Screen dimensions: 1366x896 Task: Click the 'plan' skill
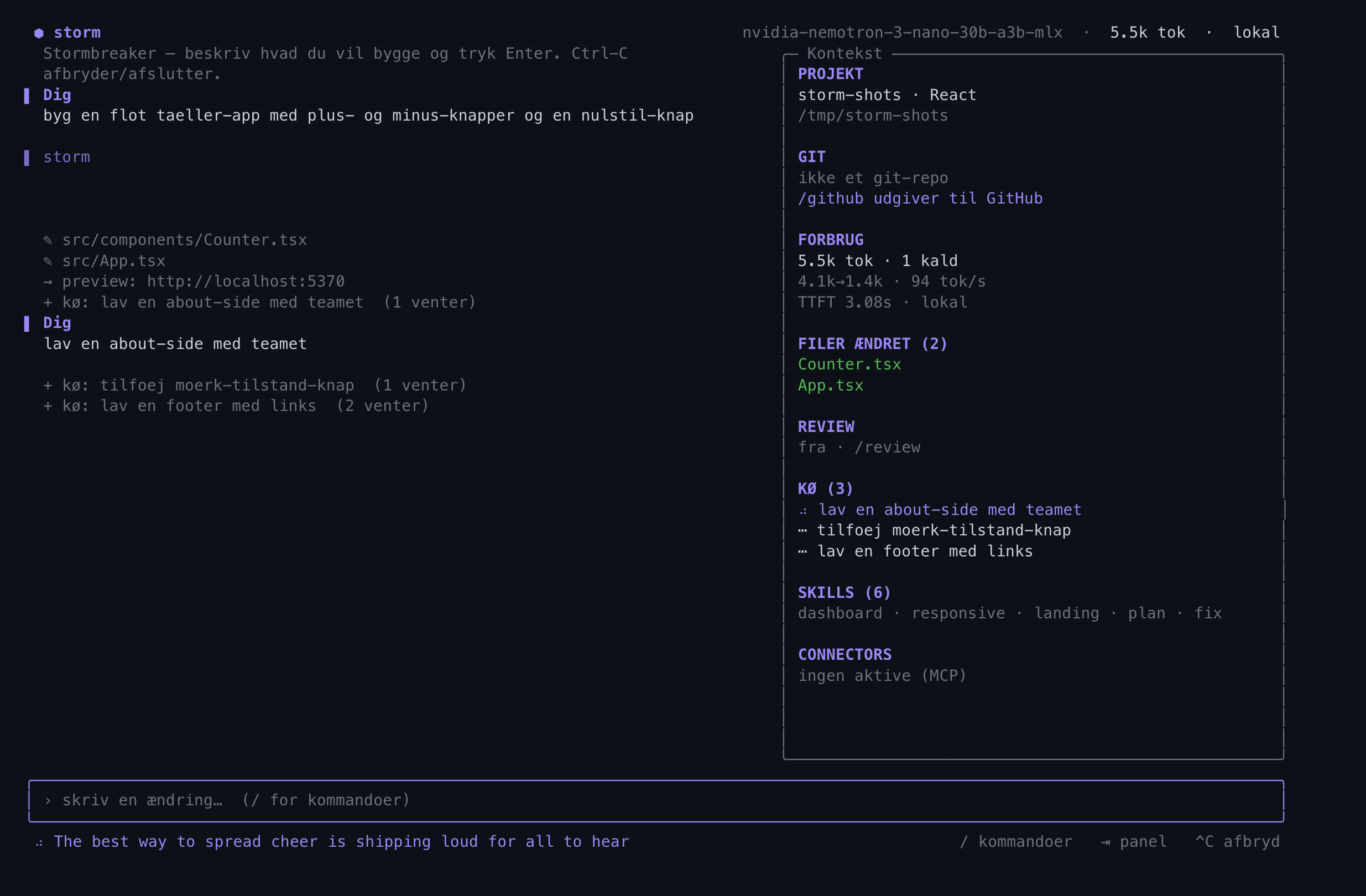1147,613
